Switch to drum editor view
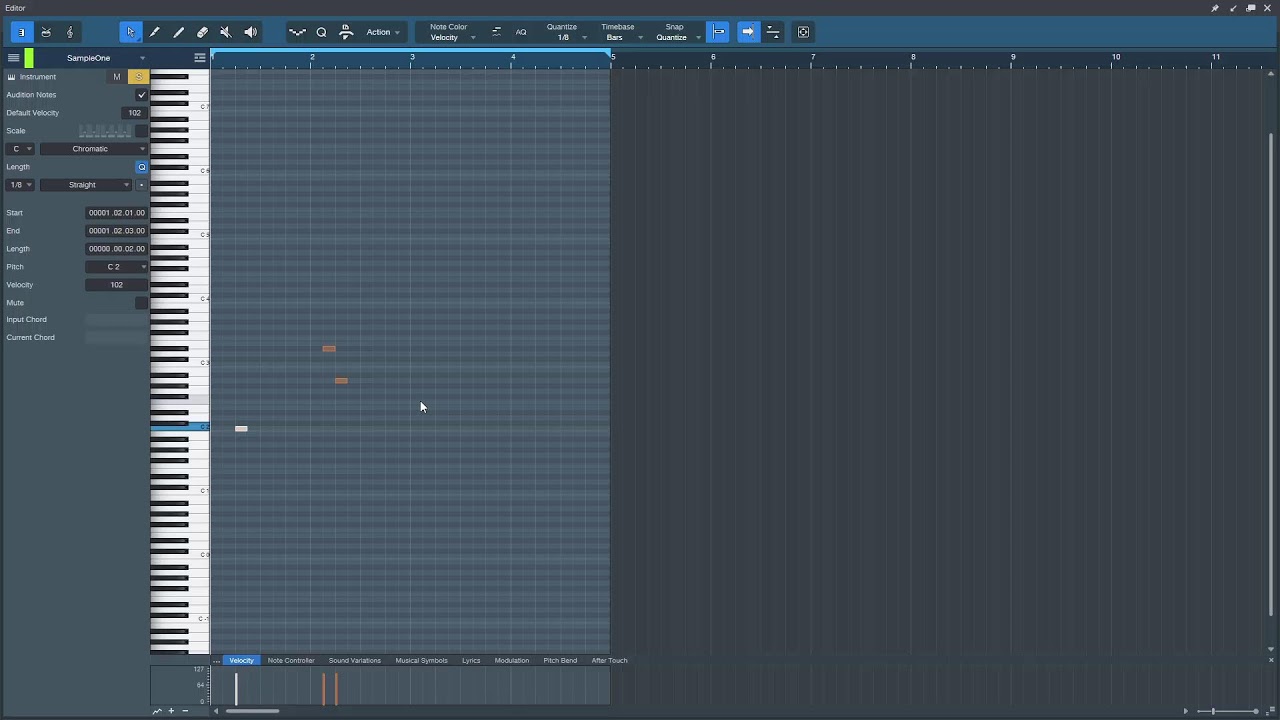The image size is (1280, 720). 46,32
